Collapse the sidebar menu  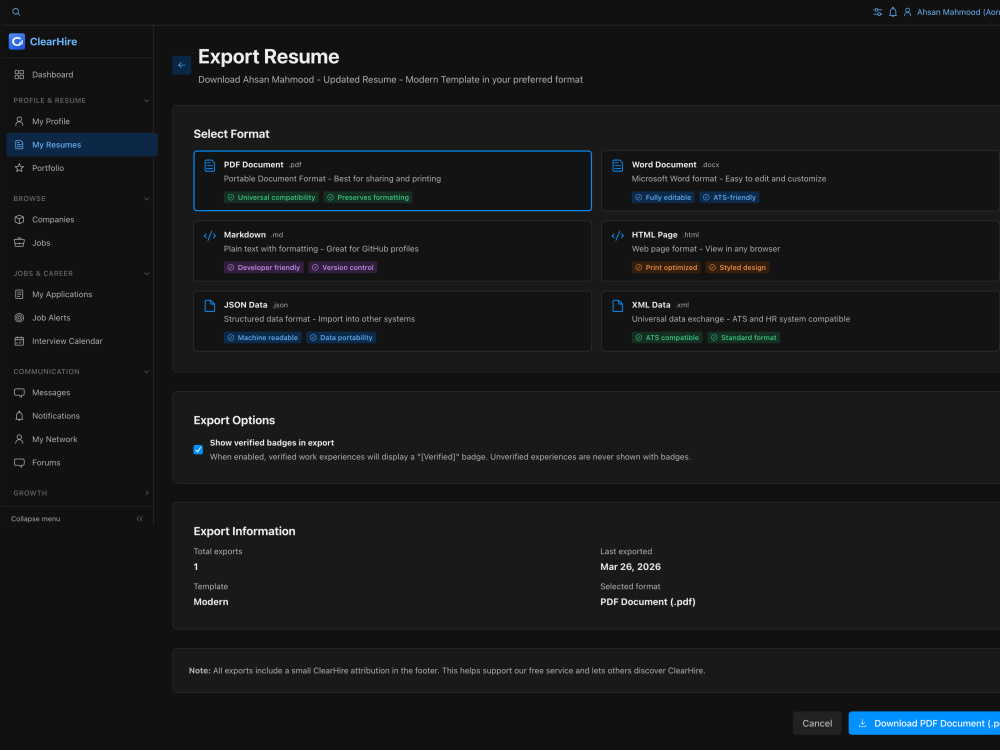coord(77,519)
